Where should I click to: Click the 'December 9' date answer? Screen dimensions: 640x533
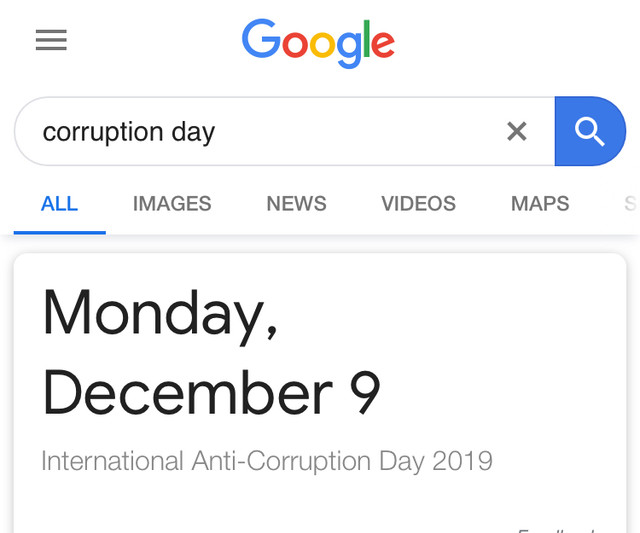(x=211, y=392)
